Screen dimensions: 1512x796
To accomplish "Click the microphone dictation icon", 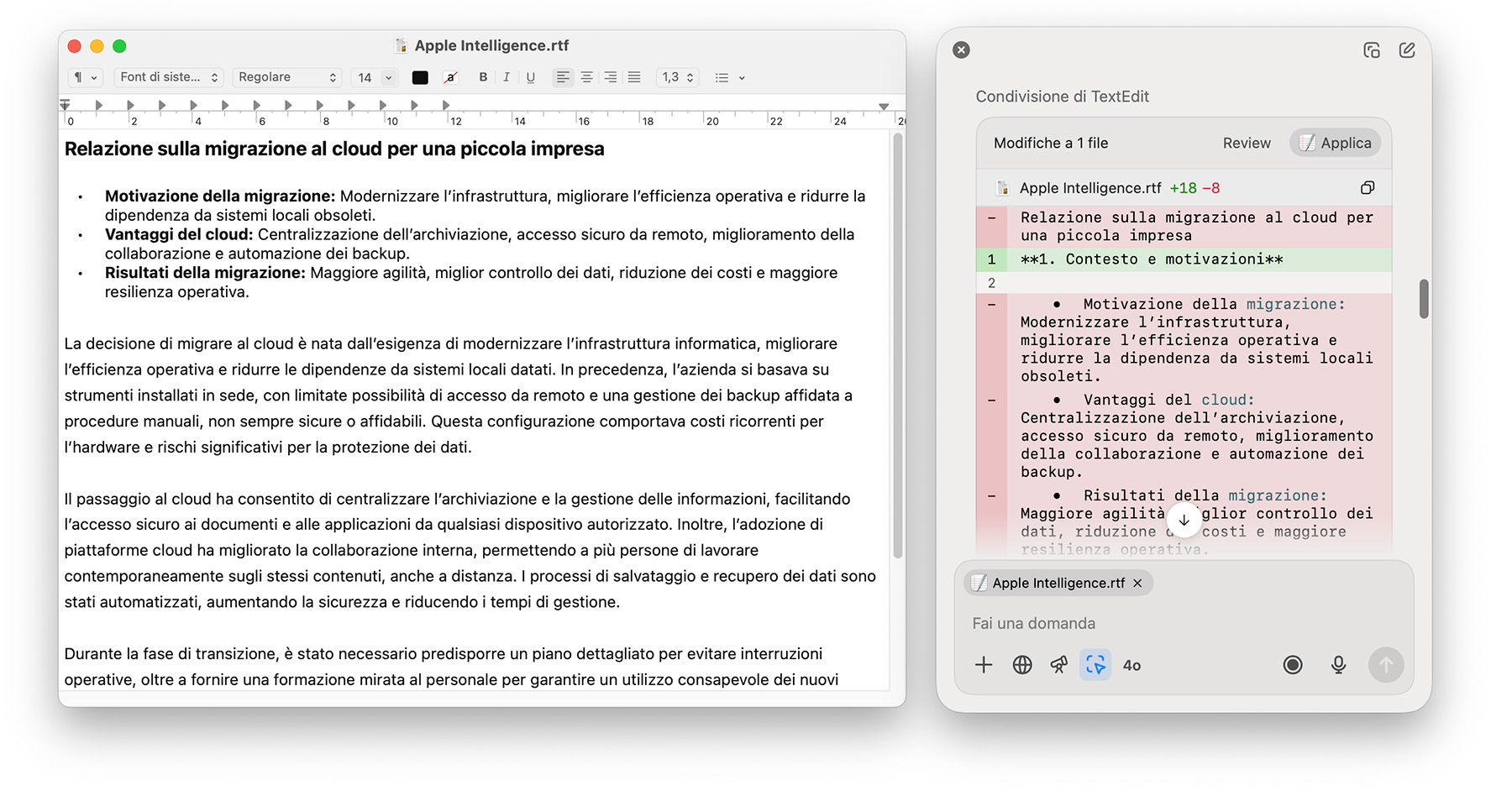I will point(1338,665).
